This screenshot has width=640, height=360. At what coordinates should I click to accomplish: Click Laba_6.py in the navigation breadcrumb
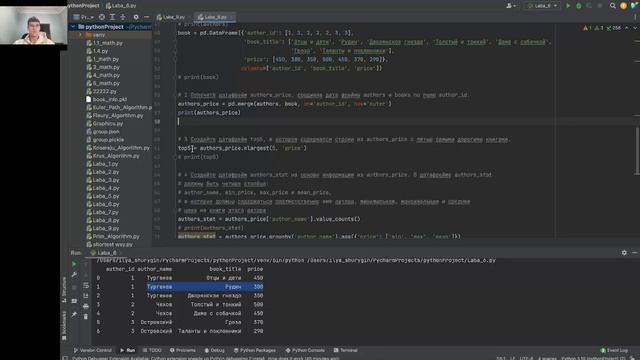[121, 6]
